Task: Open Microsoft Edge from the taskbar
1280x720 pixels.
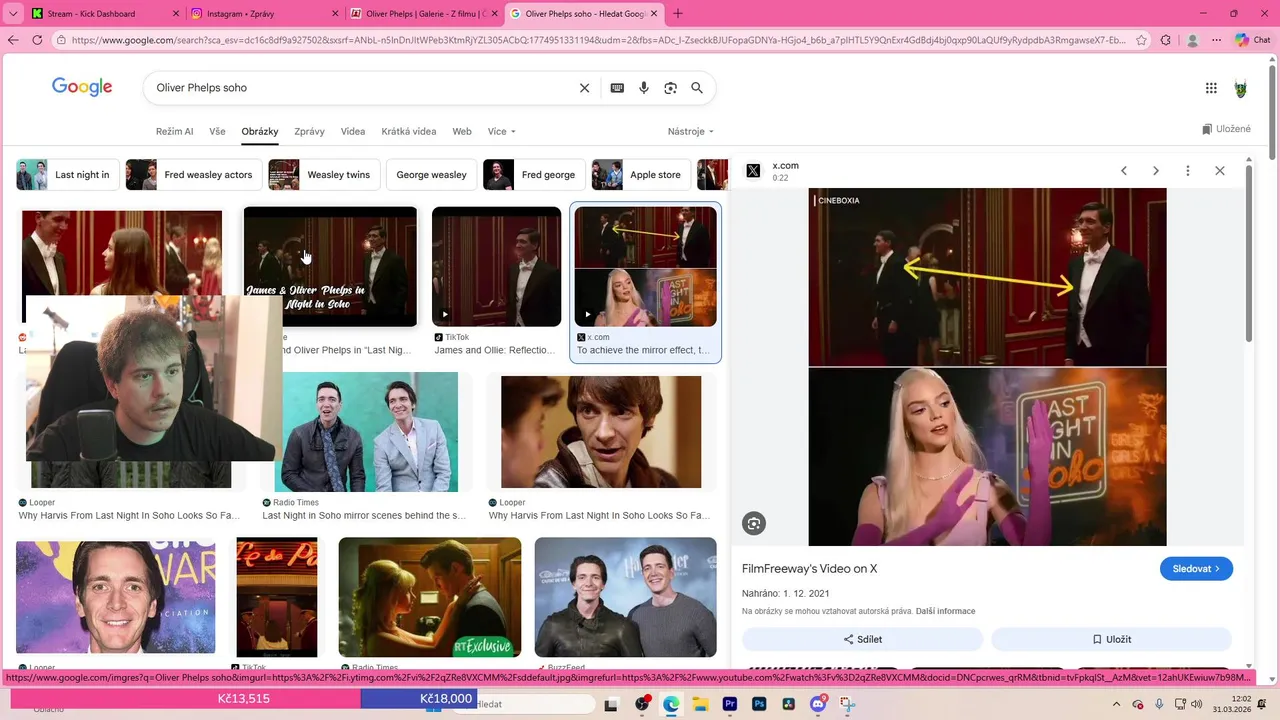Action: [x=670, y=704]
